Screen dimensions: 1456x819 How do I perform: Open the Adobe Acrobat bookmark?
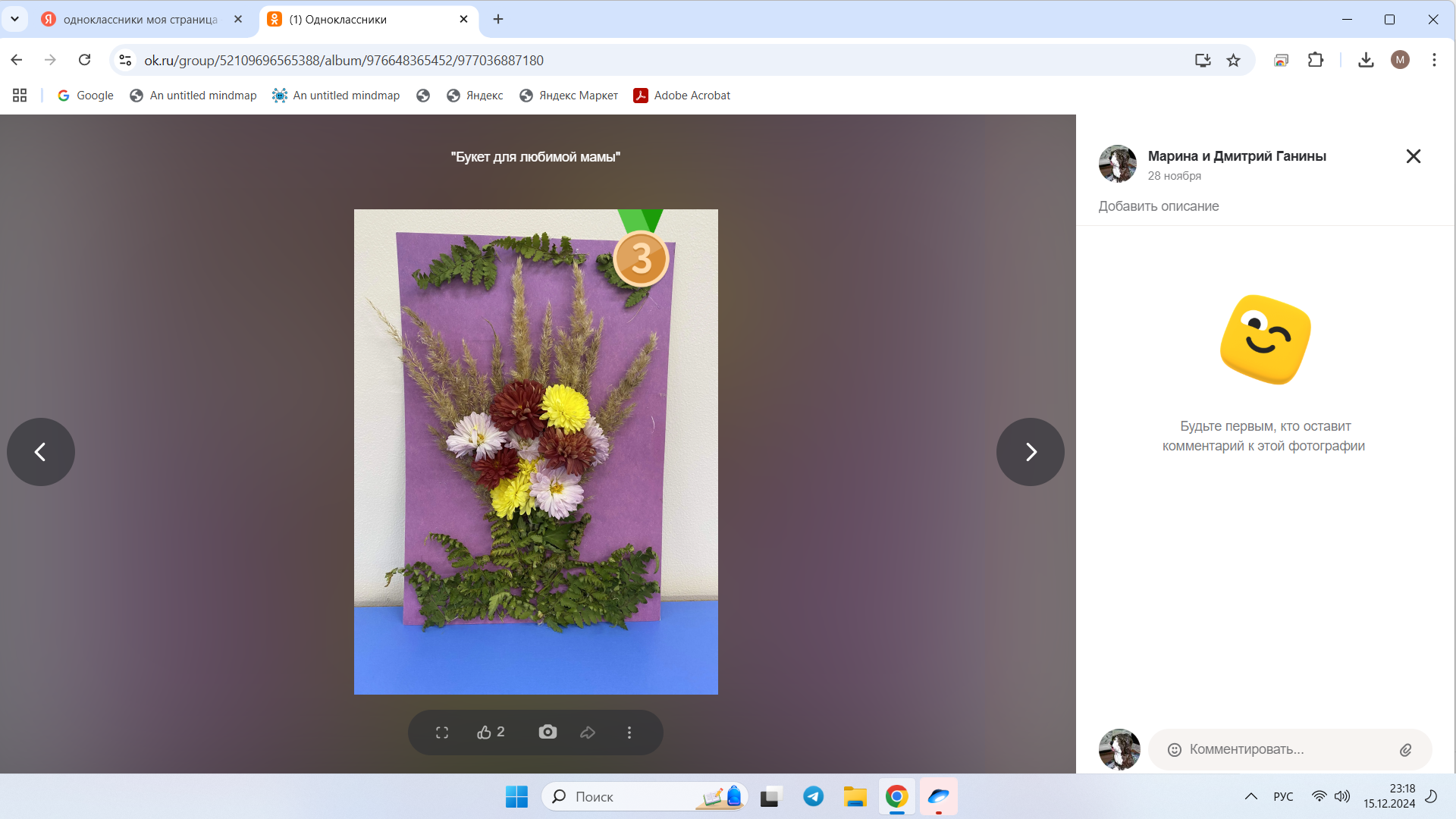pyautogui.click(x=682, y=96)
